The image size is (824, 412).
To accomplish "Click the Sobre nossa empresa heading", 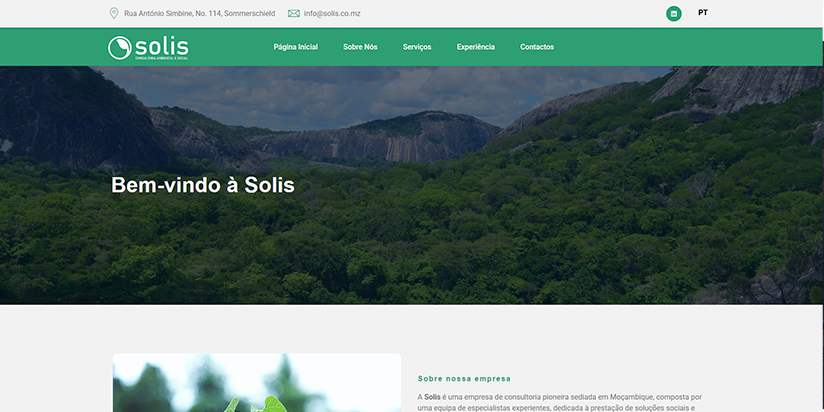I will point(464,378).
